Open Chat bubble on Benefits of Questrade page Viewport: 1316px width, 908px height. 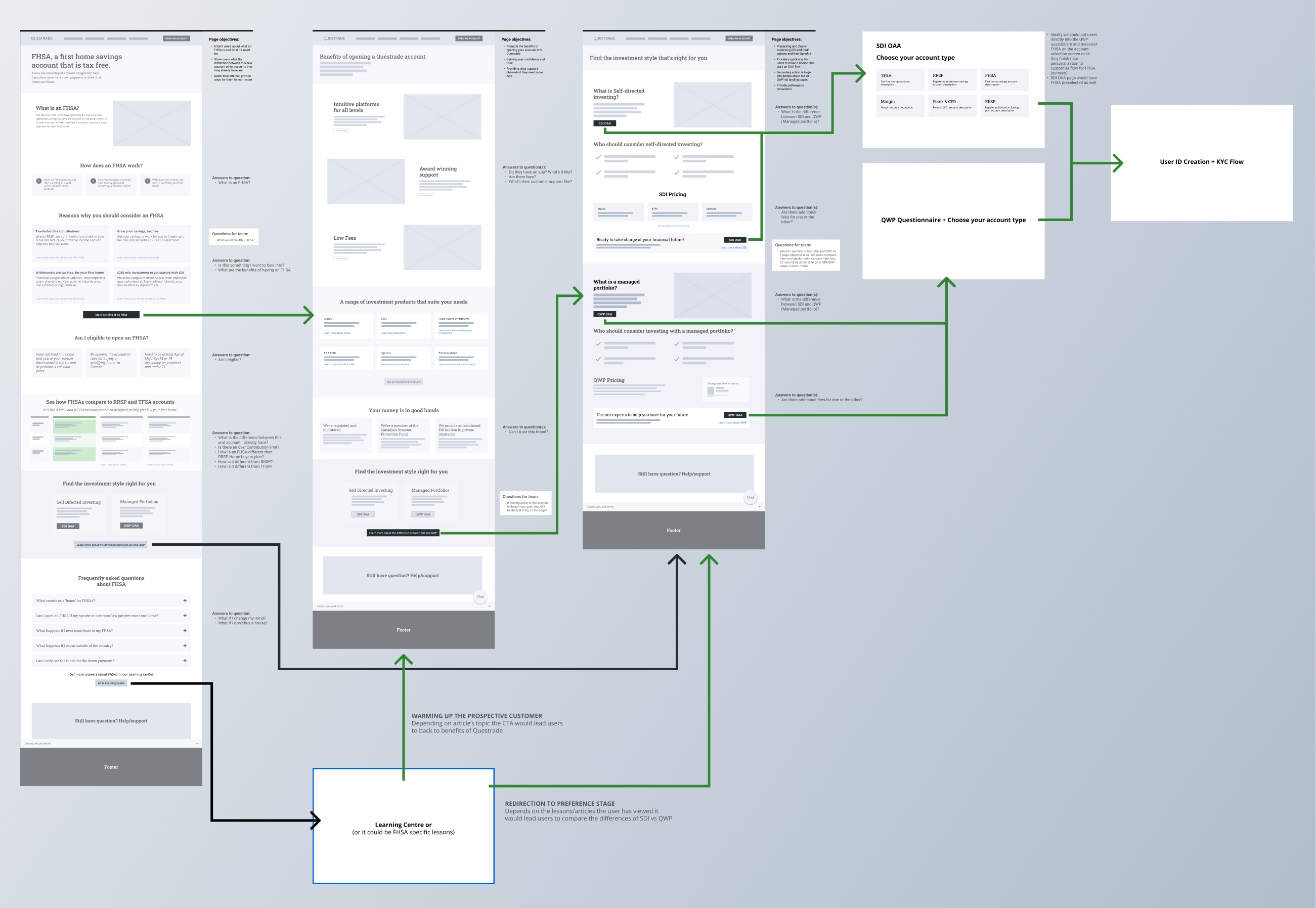(480, 597)
